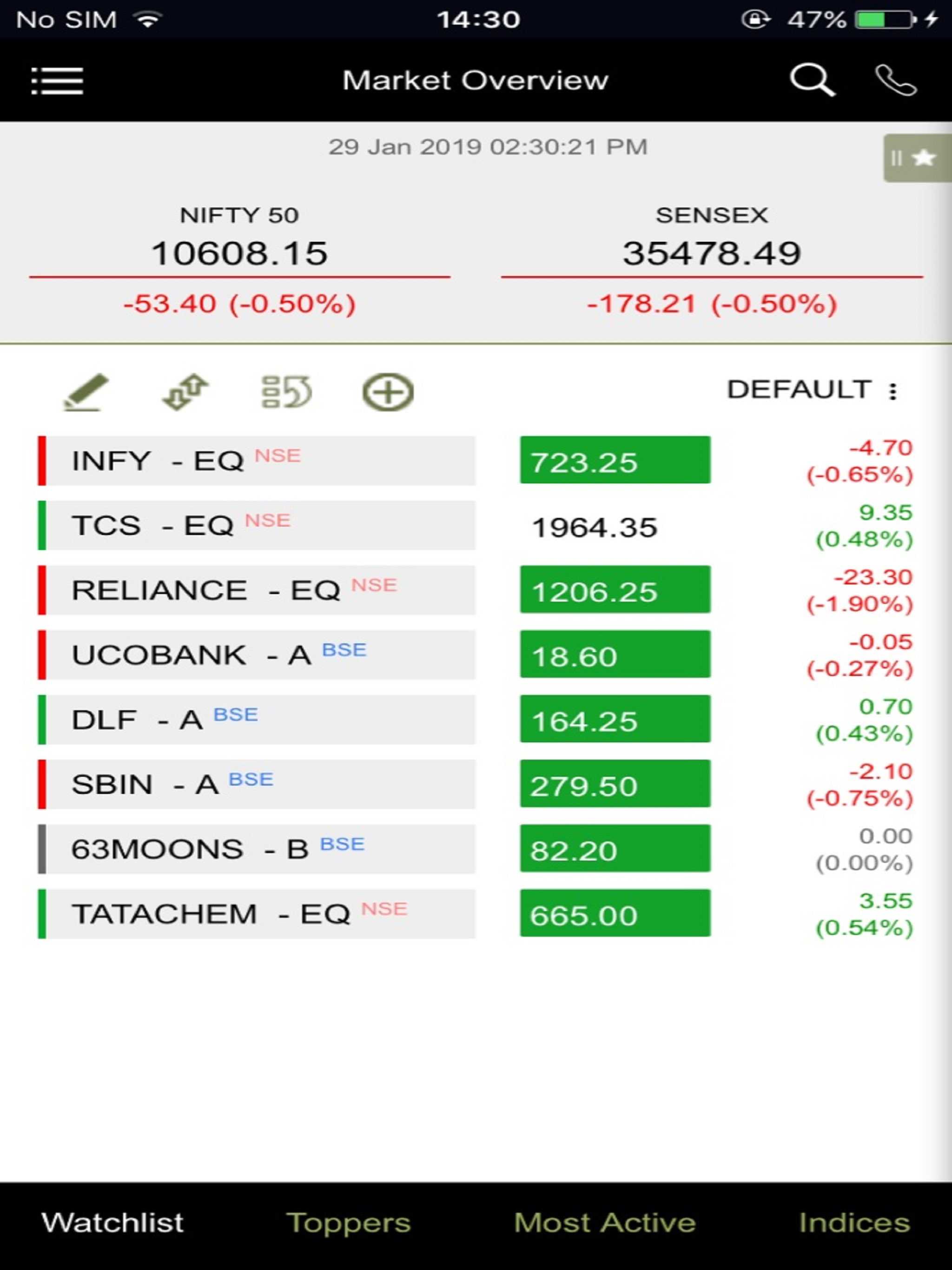Select the Watchlist tab

[x=112, y=1222]
